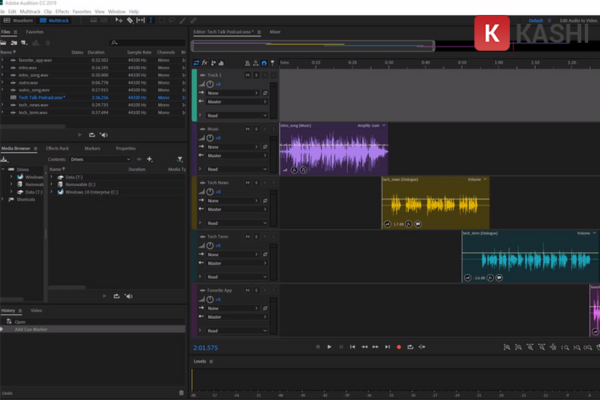This screenshot has height=400, width=600.
Task: Adjust Track 1 volume knob
Action: [210, 84]
